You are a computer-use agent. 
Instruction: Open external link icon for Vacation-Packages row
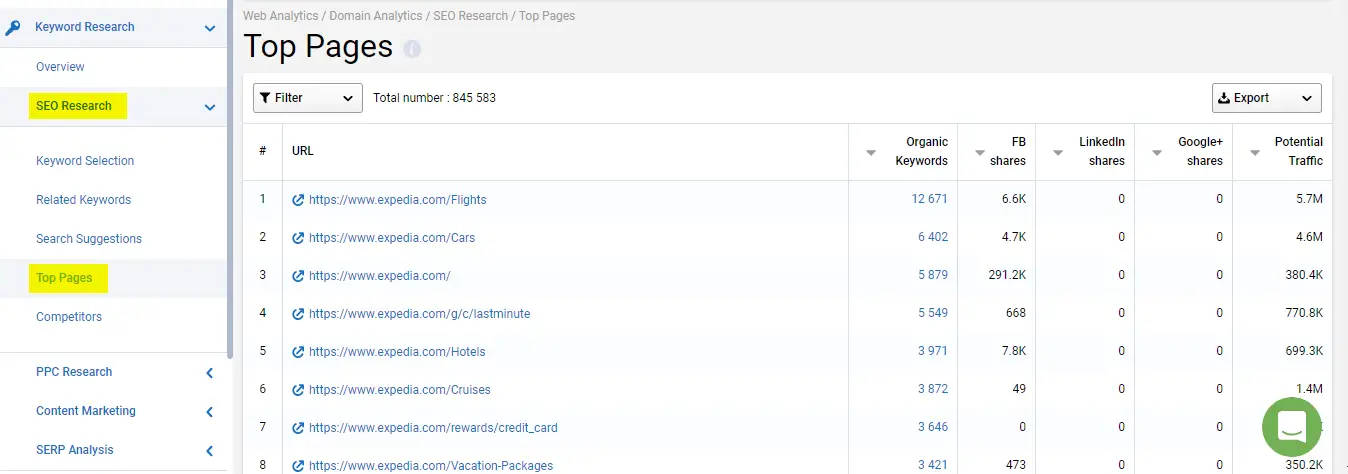click(298, 466)
